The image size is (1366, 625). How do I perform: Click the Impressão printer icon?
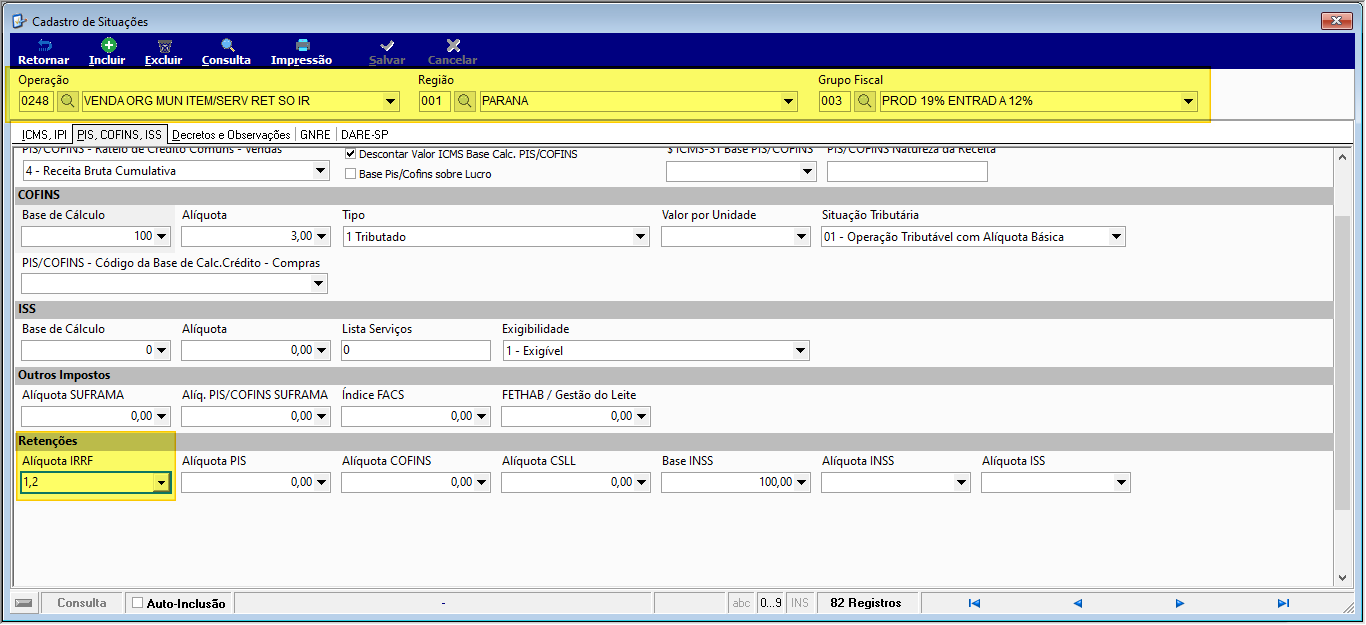point(302,45)
